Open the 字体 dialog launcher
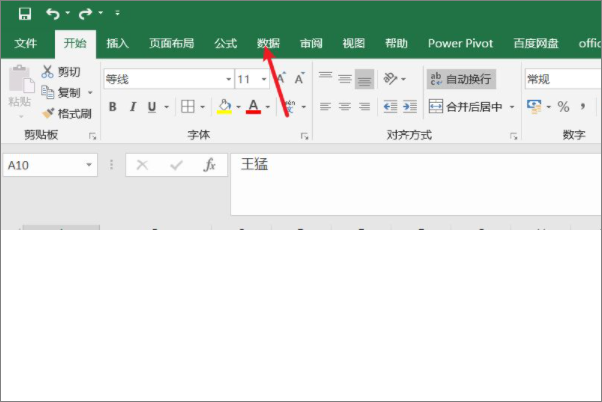Viewport: 602px width, 402px height. point(304,136)
